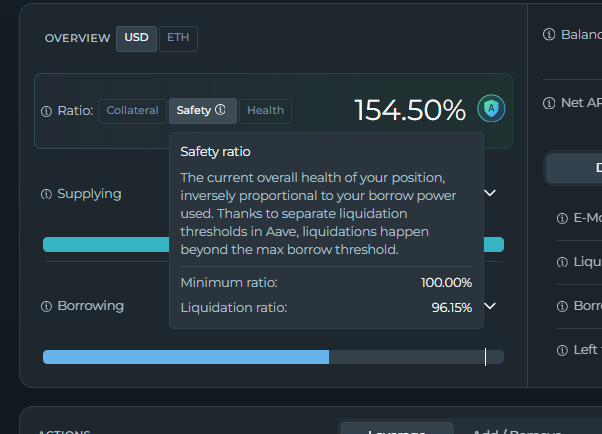This screenshot has height=434, width=602.
Task: Click the info icon next to Balance
Action: pyautogui.click(x=548, y=35)
